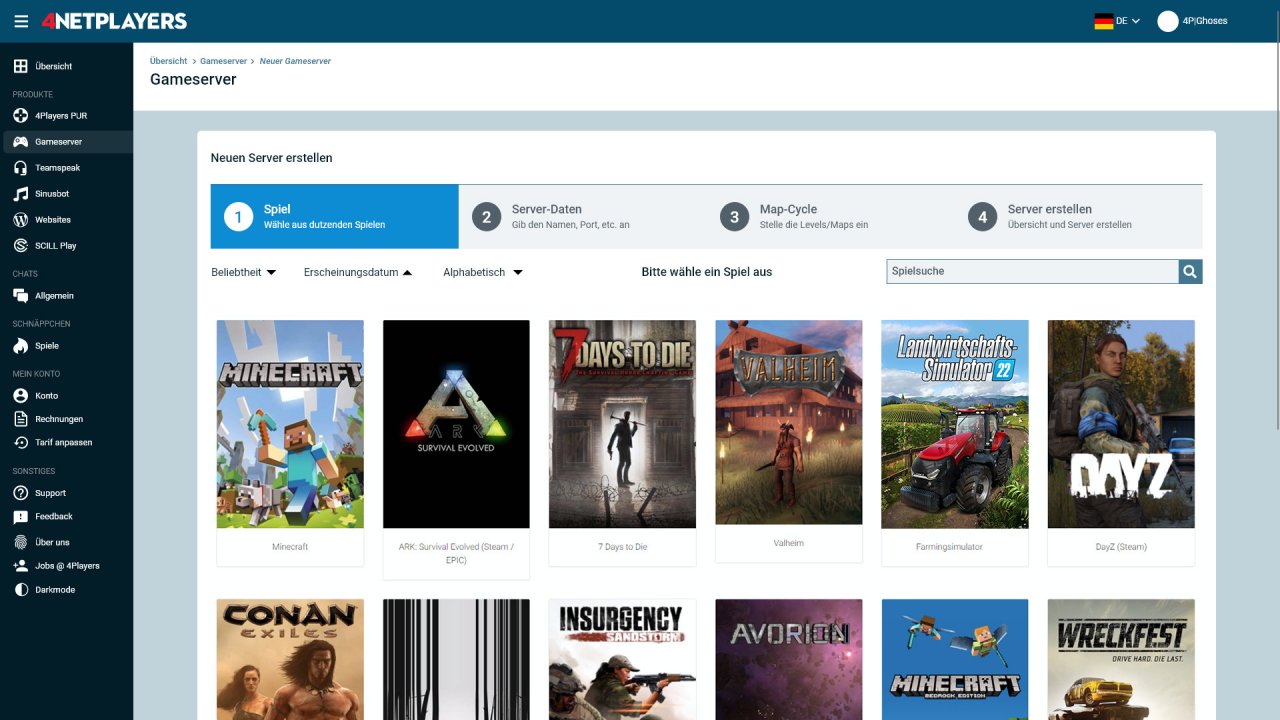
Task: Select step 3 Map-Cycle tab
Action: pyautogui.click(x=831, y=216)
